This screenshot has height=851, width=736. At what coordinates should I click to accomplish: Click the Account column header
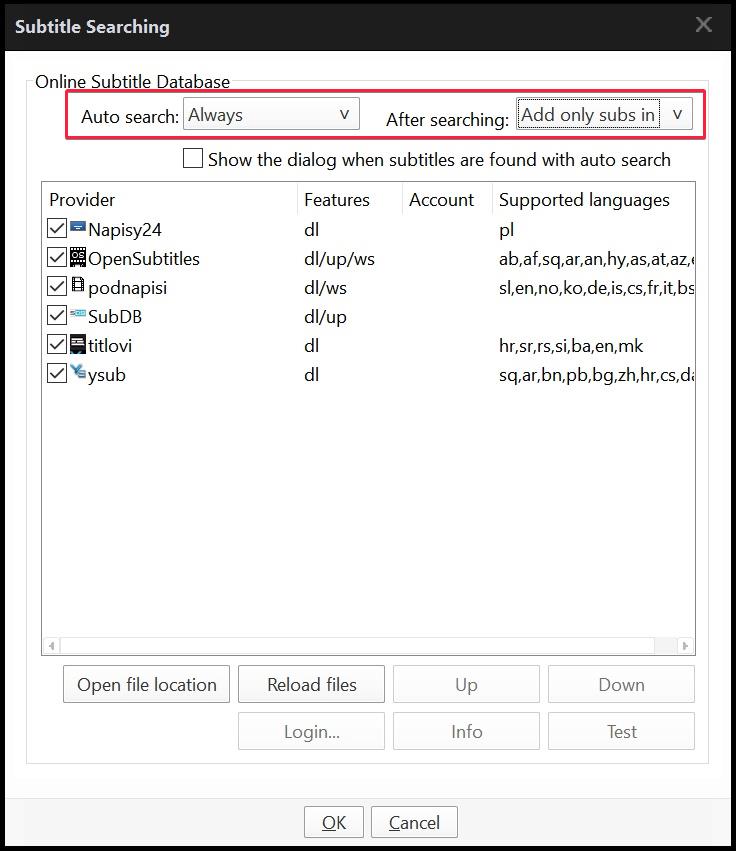tap(447, 200)
